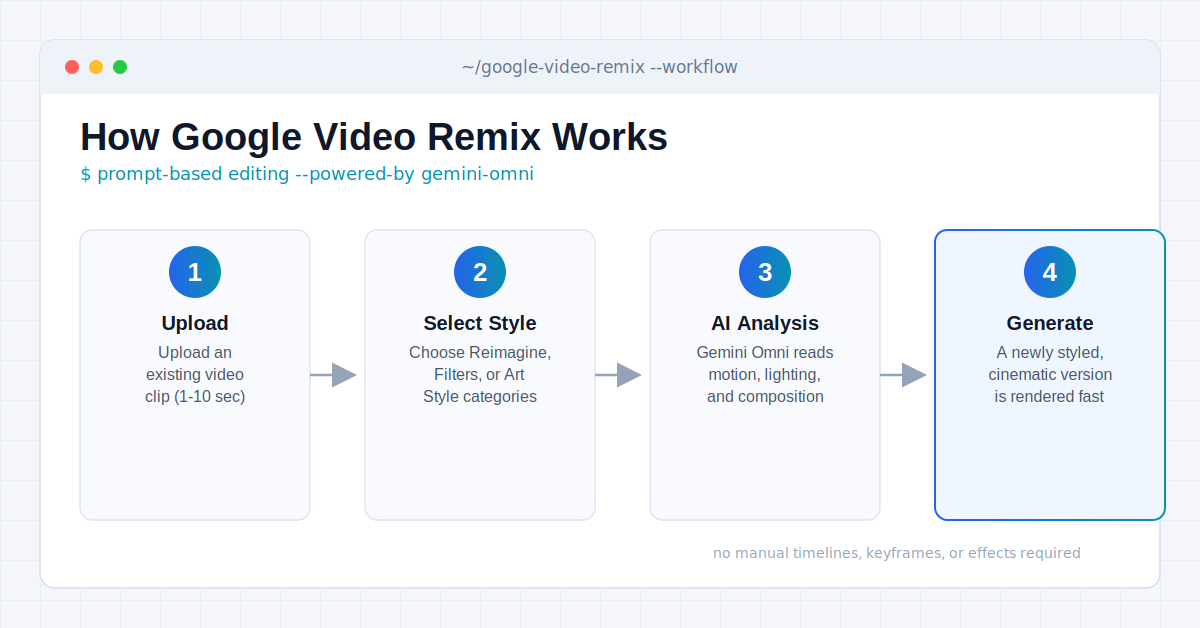Select the step 4 circle badge
The width and height of the screenshot is (1200, 628).
tap(1050, 272)
